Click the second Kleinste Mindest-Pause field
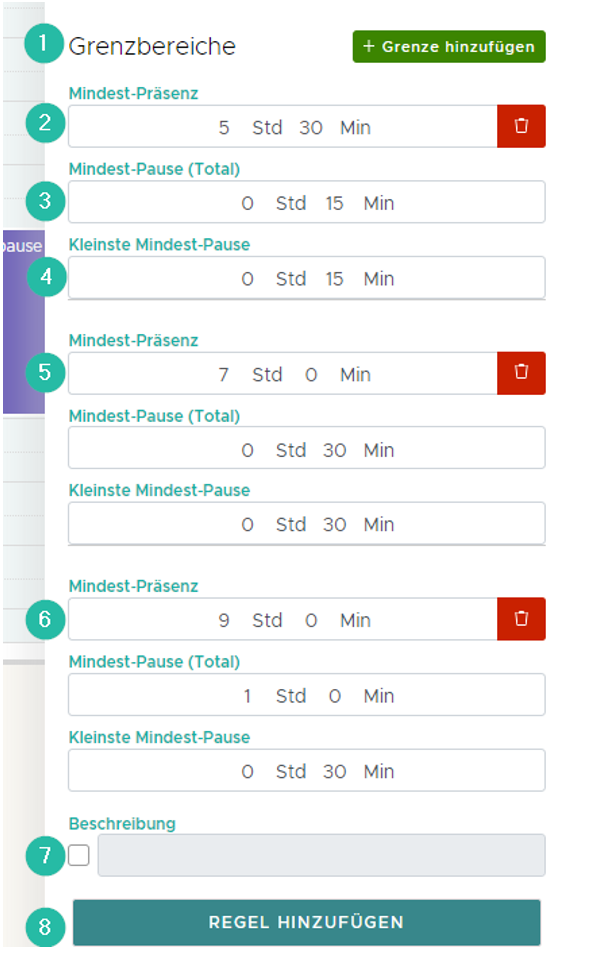This screenshot has height=957, width=600. point(306,524)
